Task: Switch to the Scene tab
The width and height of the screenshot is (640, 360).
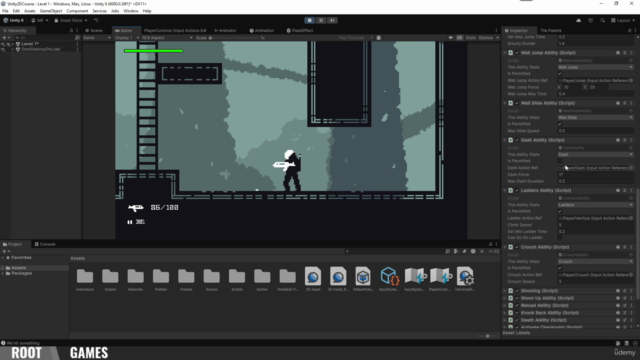Action: pyautogui.click(x=94, y=31)
